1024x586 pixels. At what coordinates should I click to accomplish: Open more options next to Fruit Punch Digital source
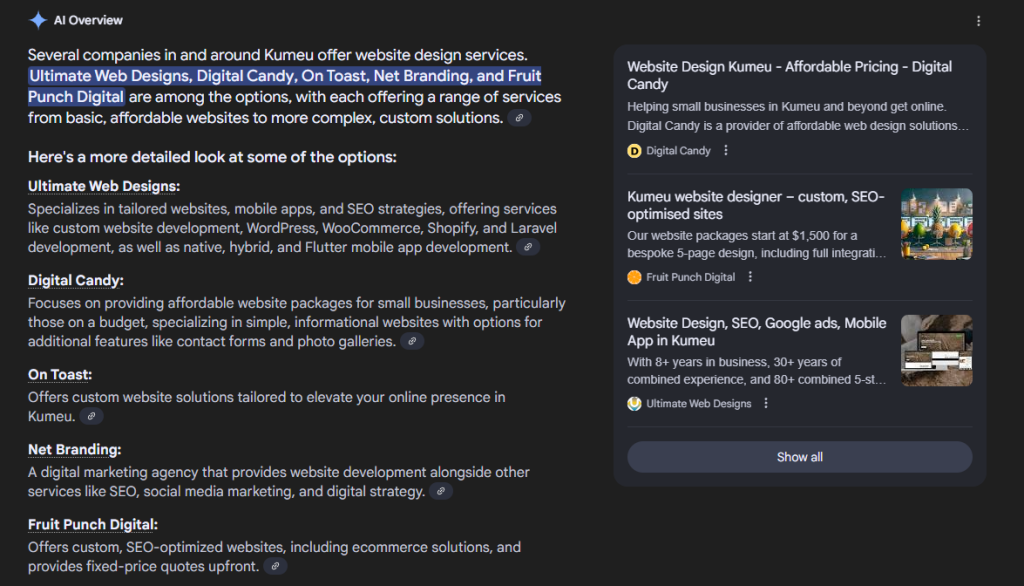click(x=750, y=277)
